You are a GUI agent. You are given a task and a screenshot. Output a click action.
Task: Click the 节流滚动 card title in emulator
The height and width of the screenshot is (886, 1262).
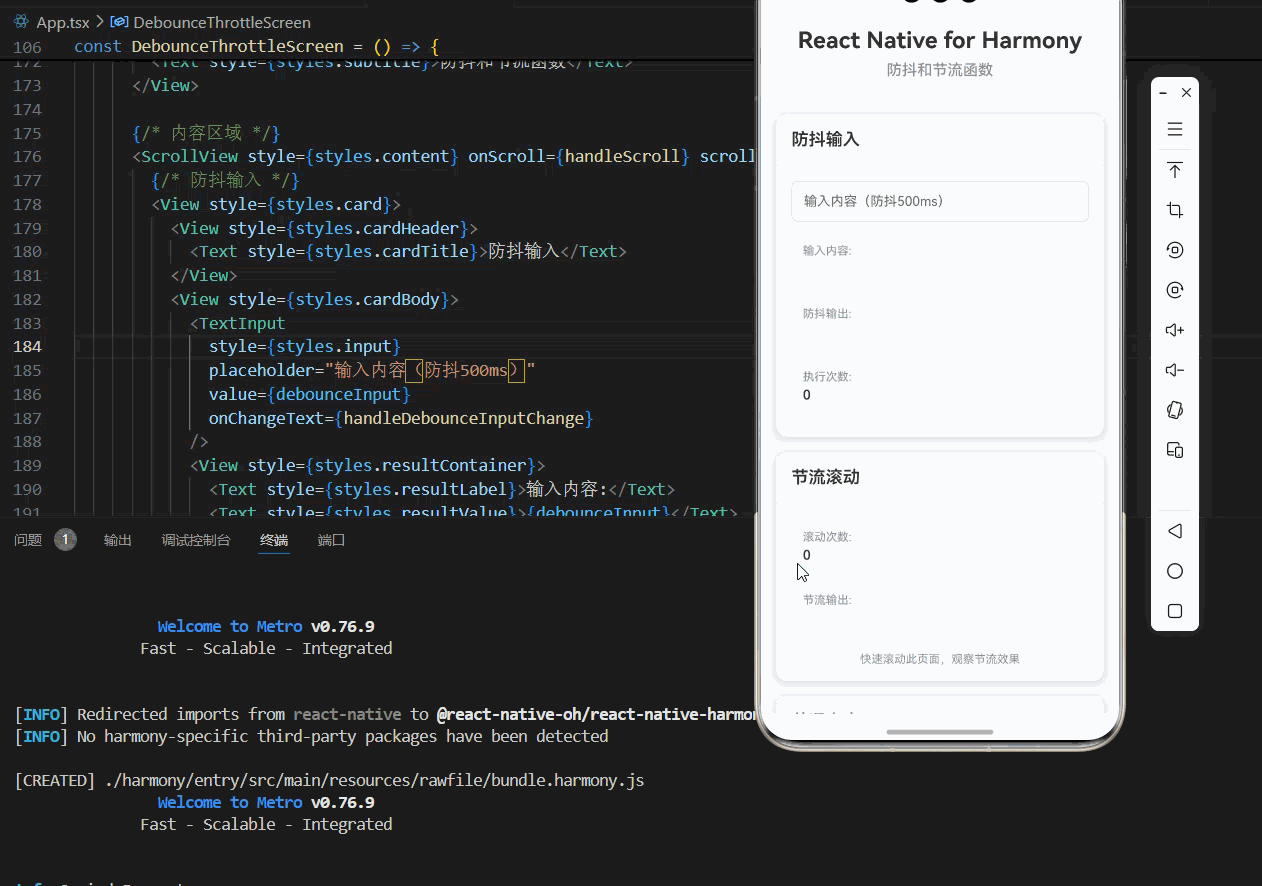point(826,477)
